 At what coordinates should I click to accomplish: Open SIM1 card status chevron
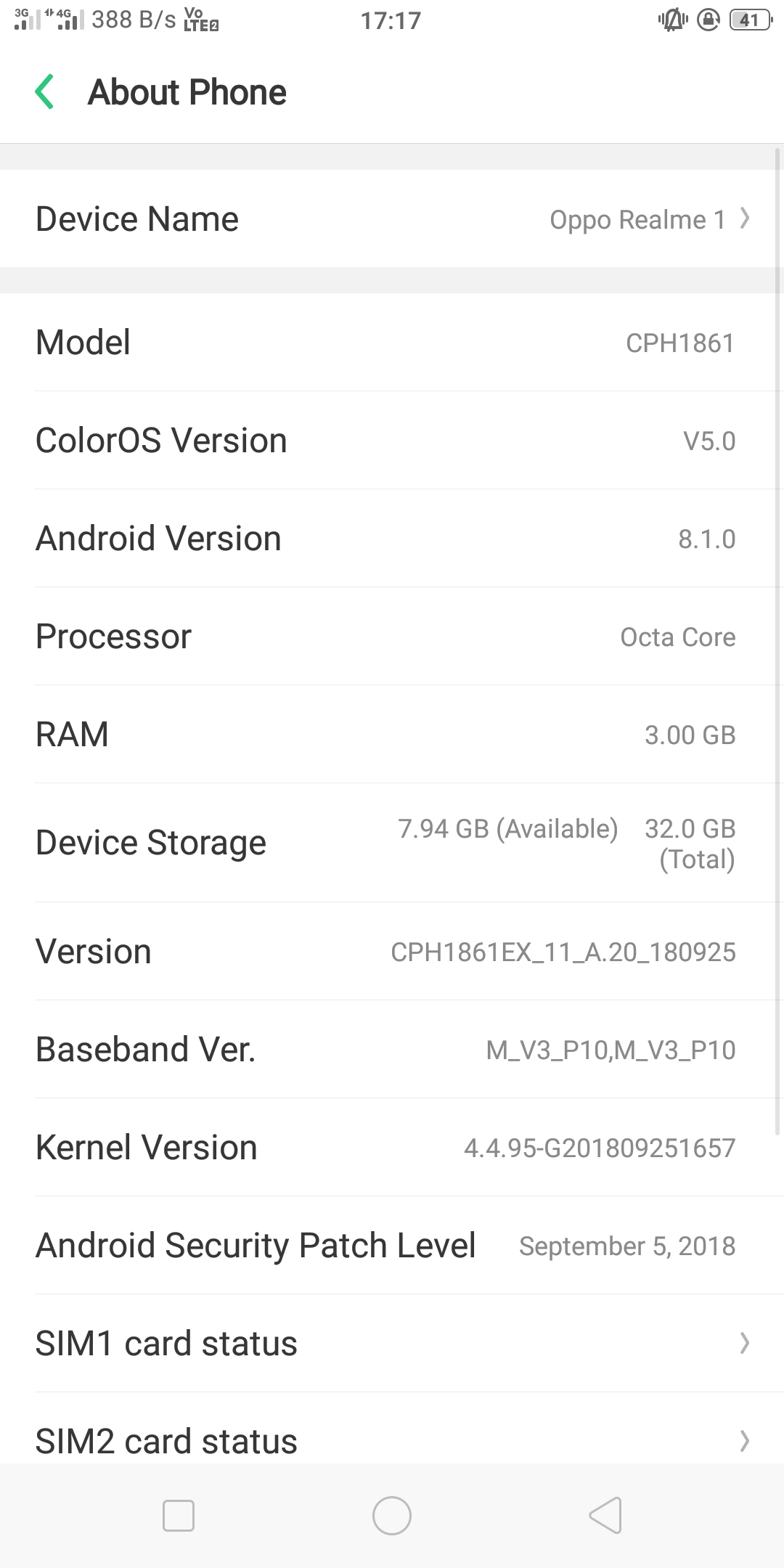click(x=744, y=1343)
